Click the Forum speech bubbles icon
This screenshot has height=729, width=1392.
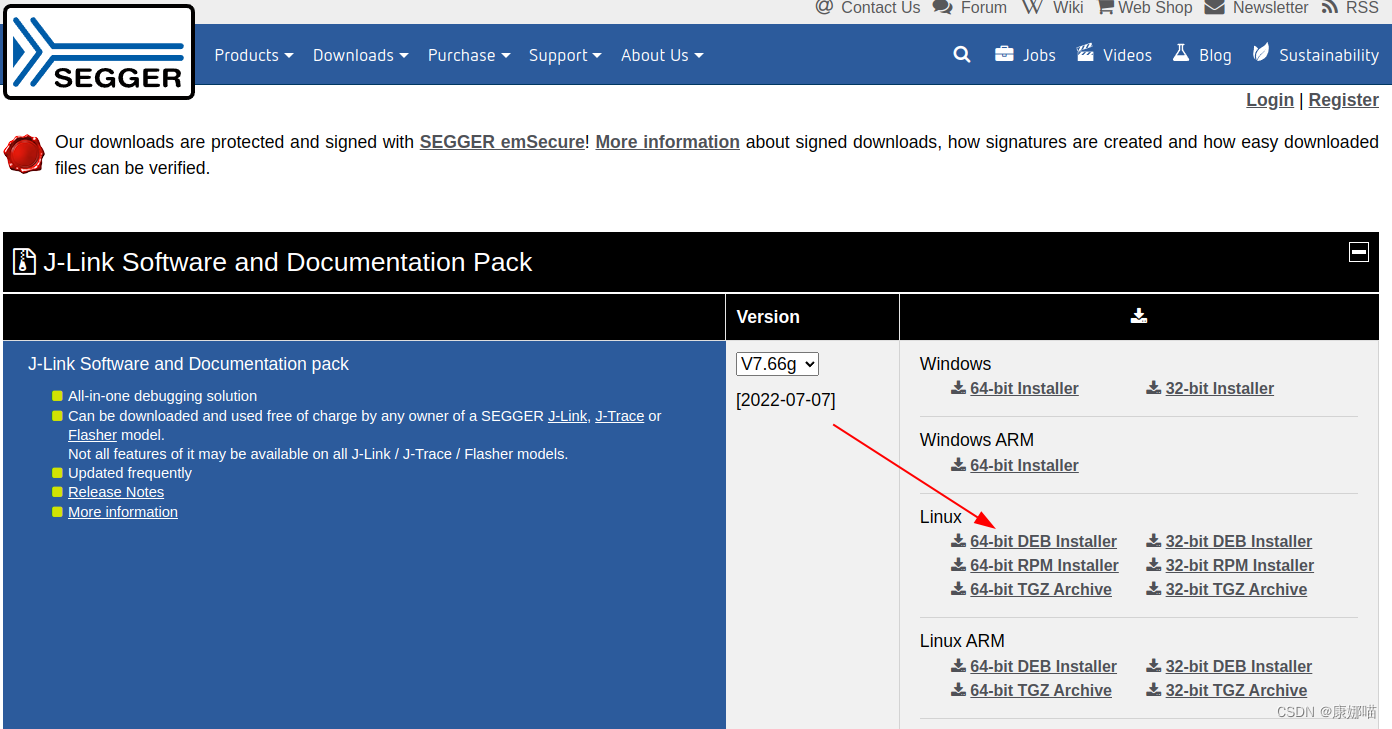[942, 7]
